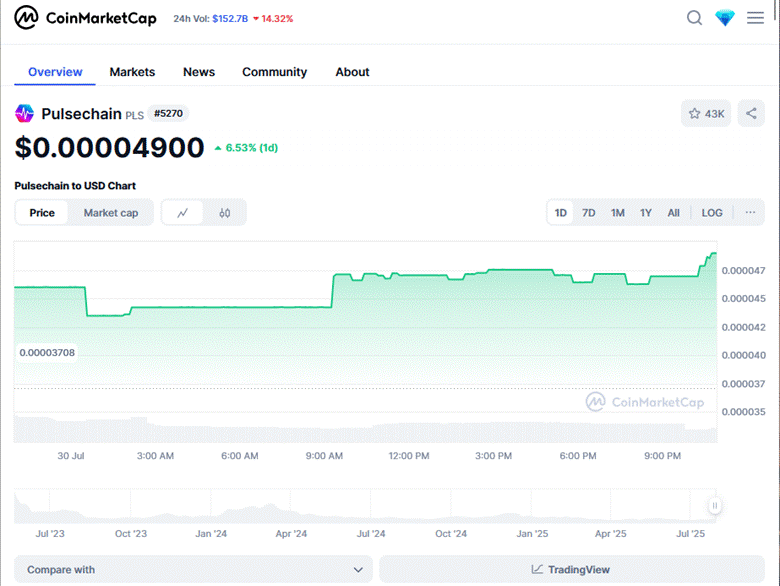Click the CoinMarketCap logo
The width and height of the screenshot is (780, 586).
(85, 18)
